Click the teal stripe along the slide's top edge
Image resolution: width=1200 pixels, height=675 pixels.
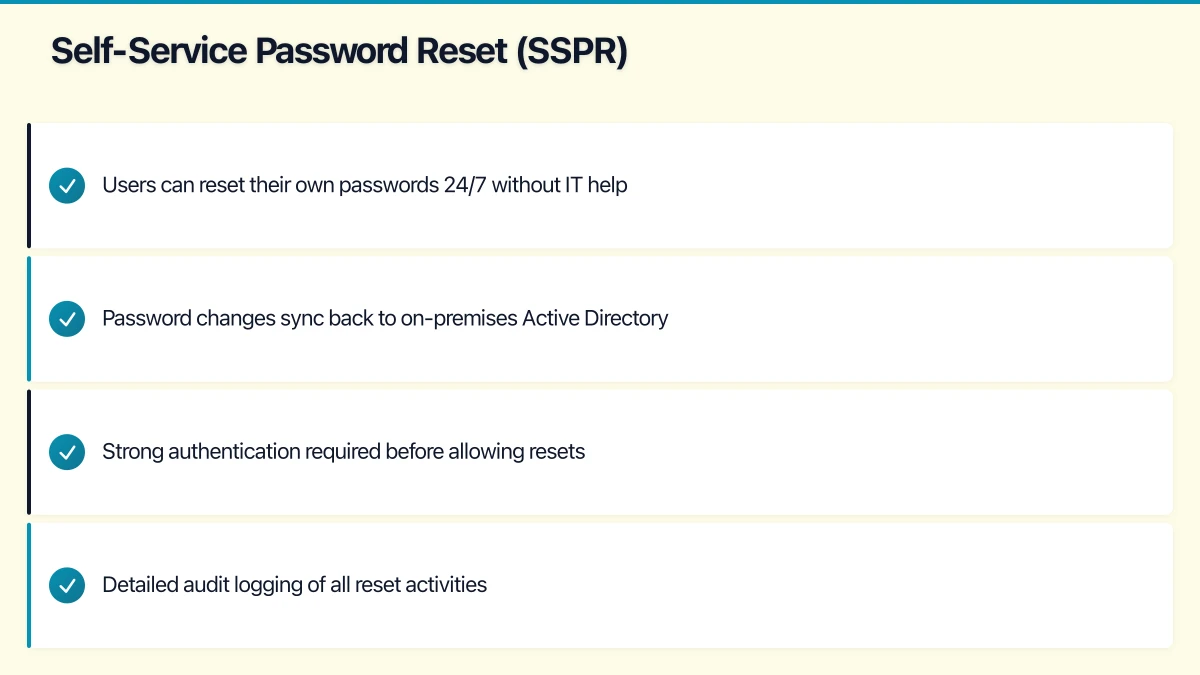point(600,2)
